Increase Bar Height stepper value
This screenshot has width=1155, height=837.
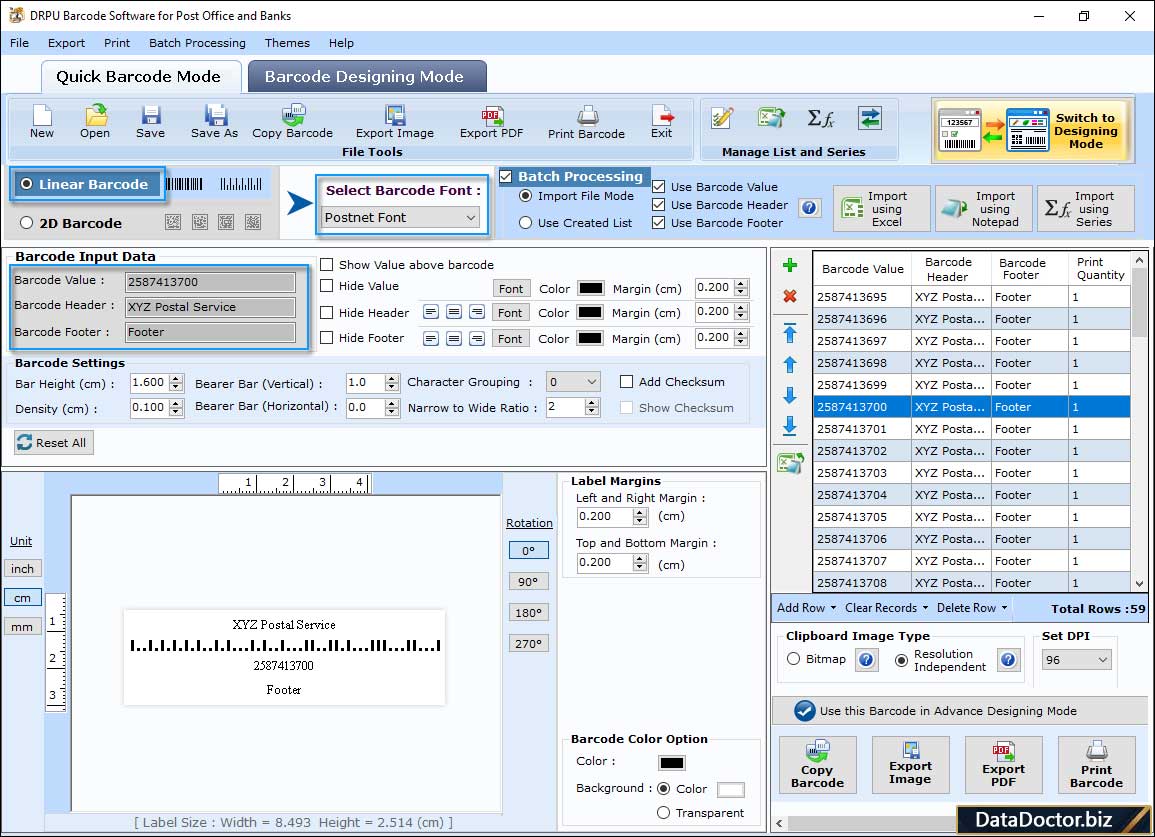175,378
